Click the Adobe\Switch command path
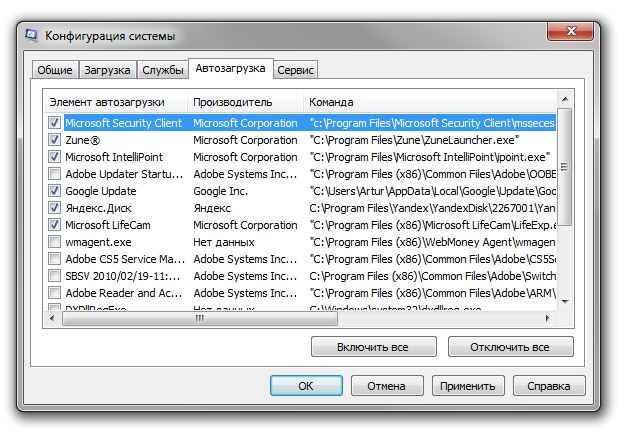 (x=433, y=276)
